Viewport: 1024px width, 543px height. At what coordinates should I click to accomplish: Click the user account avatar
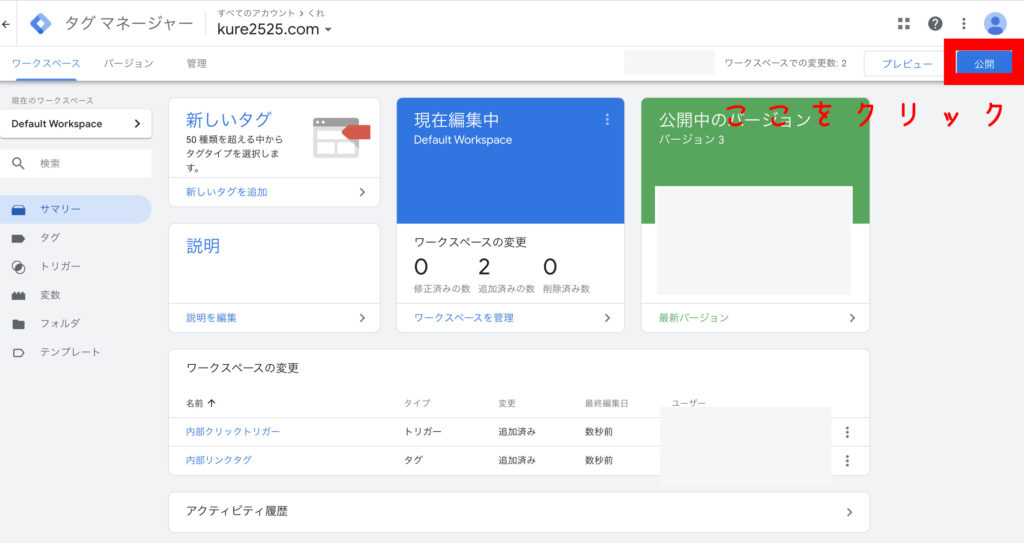995,24
